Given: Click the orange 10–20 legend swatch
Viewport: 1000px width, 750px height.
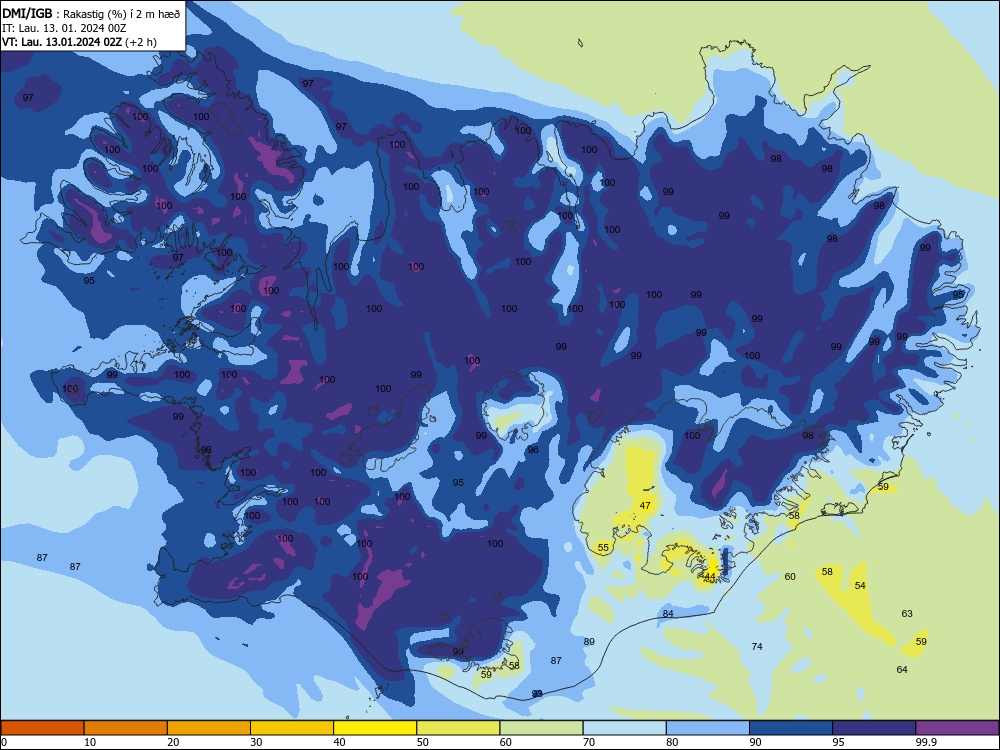Looking at the screenshot, I should (x=126, y=728).
